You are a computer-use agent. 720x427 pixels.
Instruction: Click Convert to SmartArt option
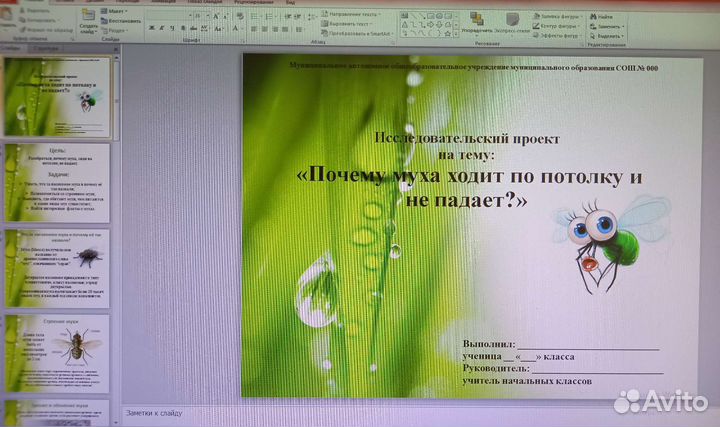[x=358, y=34]
